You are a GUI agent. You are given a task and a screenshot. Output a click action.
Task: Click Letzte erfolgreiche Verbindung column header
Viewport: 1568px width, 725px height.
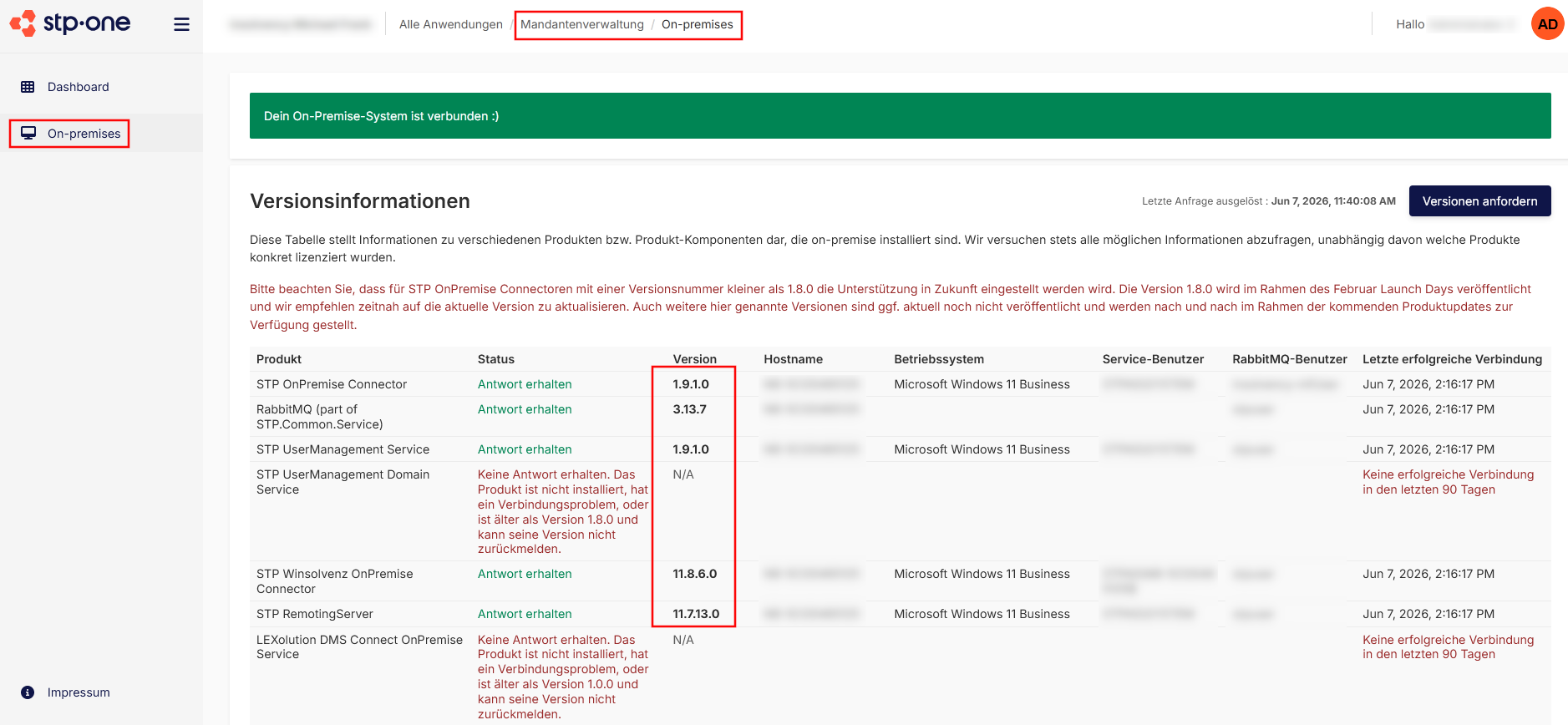(x=1452, y=359)
